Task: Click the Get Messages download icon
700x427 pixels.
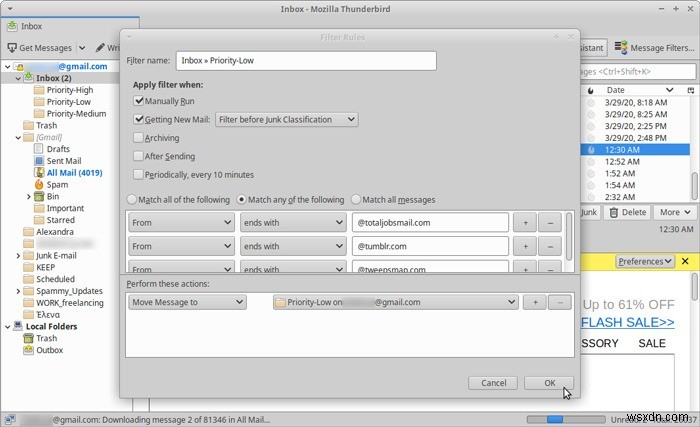Action: (12, 47)
